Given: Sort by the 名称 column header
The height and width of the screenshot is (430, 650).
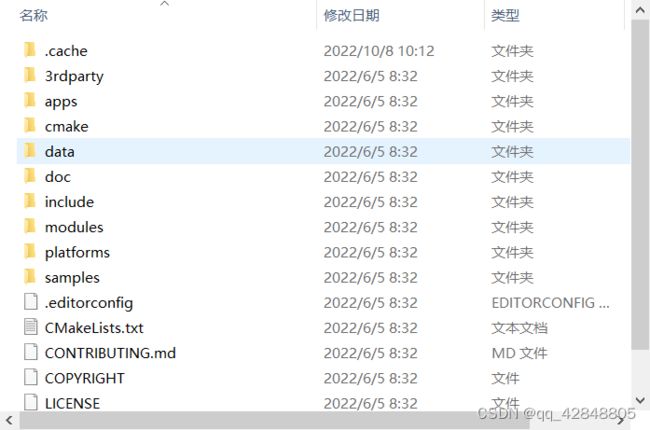Looking at the screenshot, I should point(34,15).
